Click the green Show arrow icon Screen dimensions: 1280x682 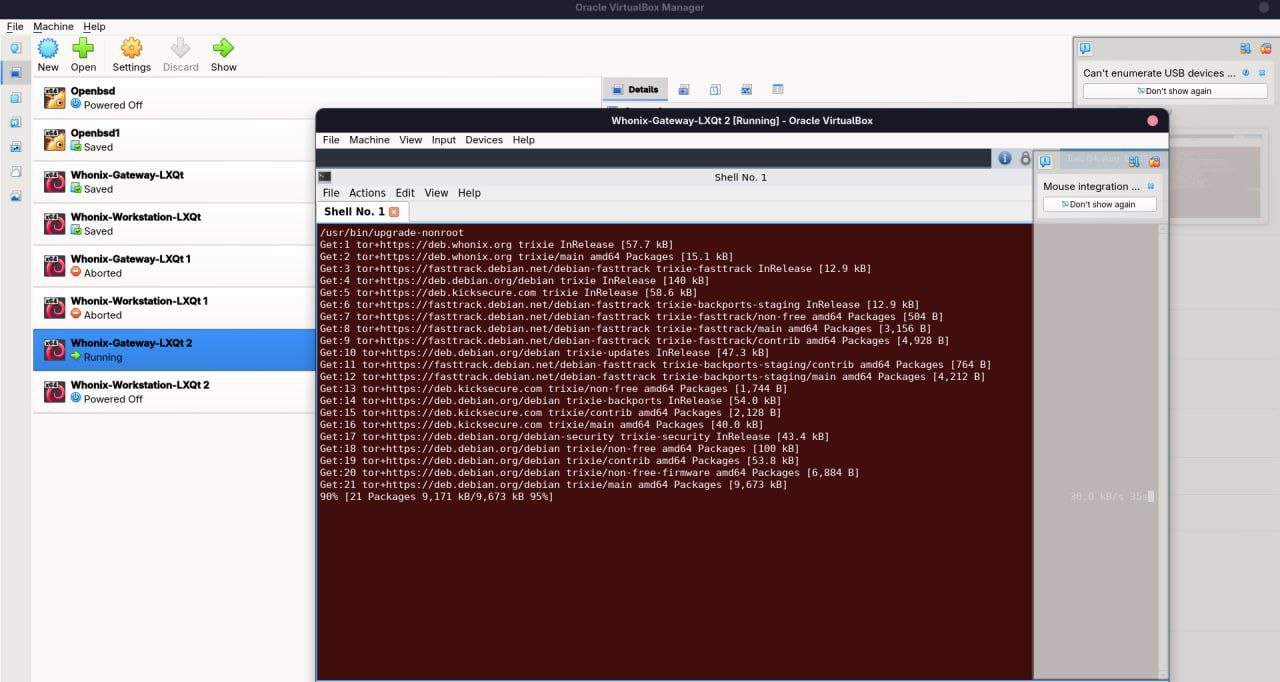(x=223, y=48)
